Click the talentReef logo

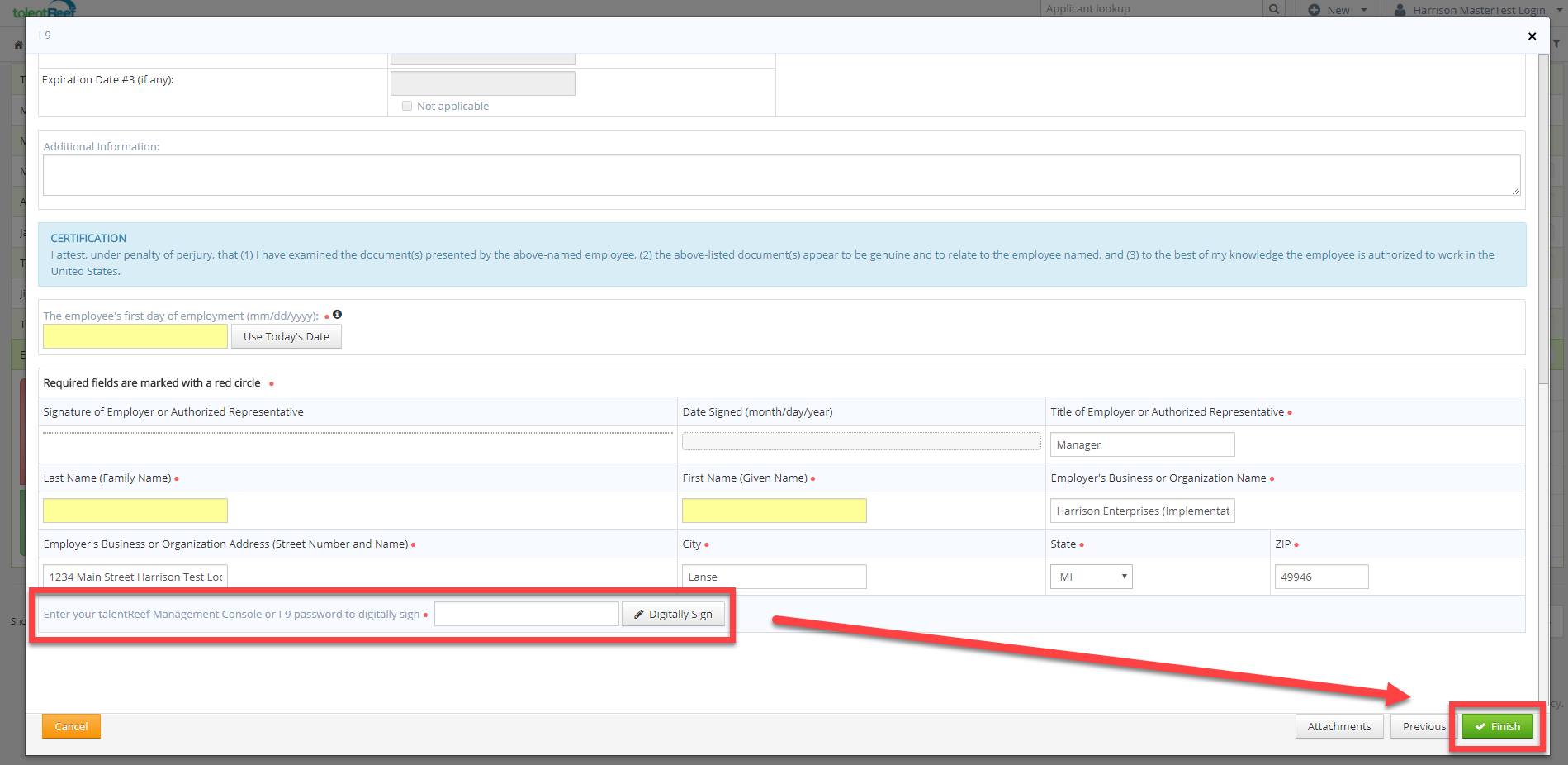tap(45, 10)
